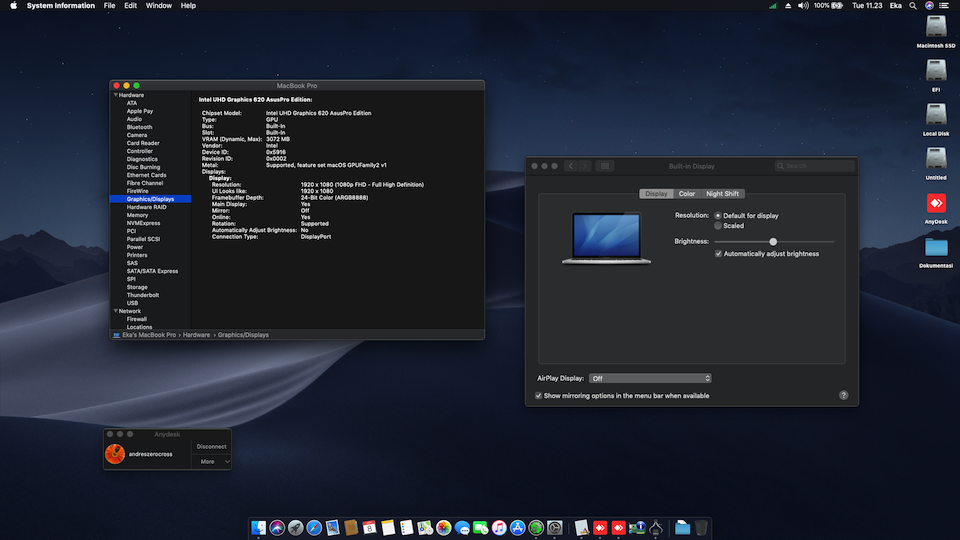960x540 pixels.
Task: Switch to the Night Shift tab
Action: coord(723,194)
